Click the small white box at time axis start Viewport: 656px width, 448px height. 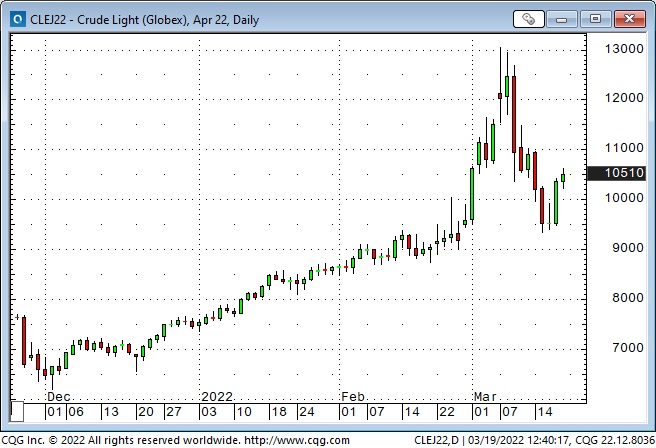tap(17, 412)
